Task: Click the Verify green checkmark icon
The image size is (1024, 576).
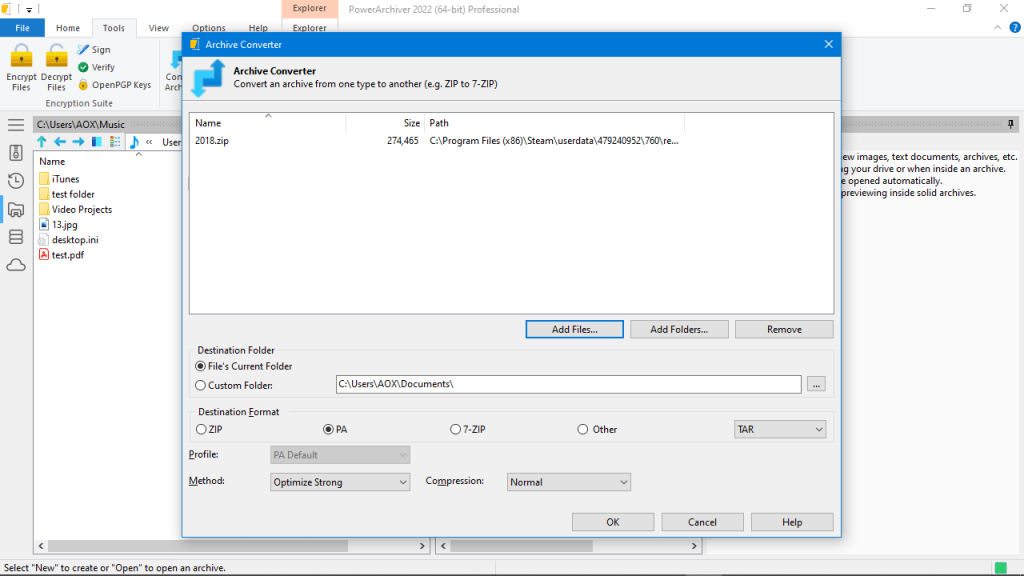Action: [x=83, y=67]
